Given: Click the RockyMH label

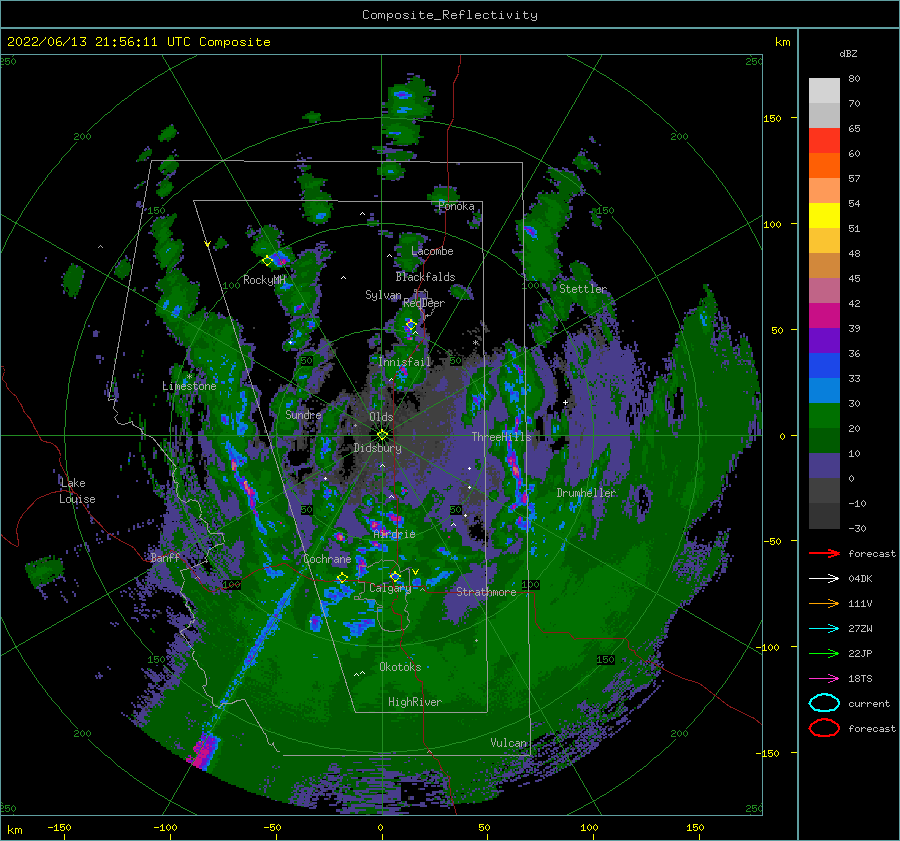Looking at the screenshot, I should (x=264, y=280).
